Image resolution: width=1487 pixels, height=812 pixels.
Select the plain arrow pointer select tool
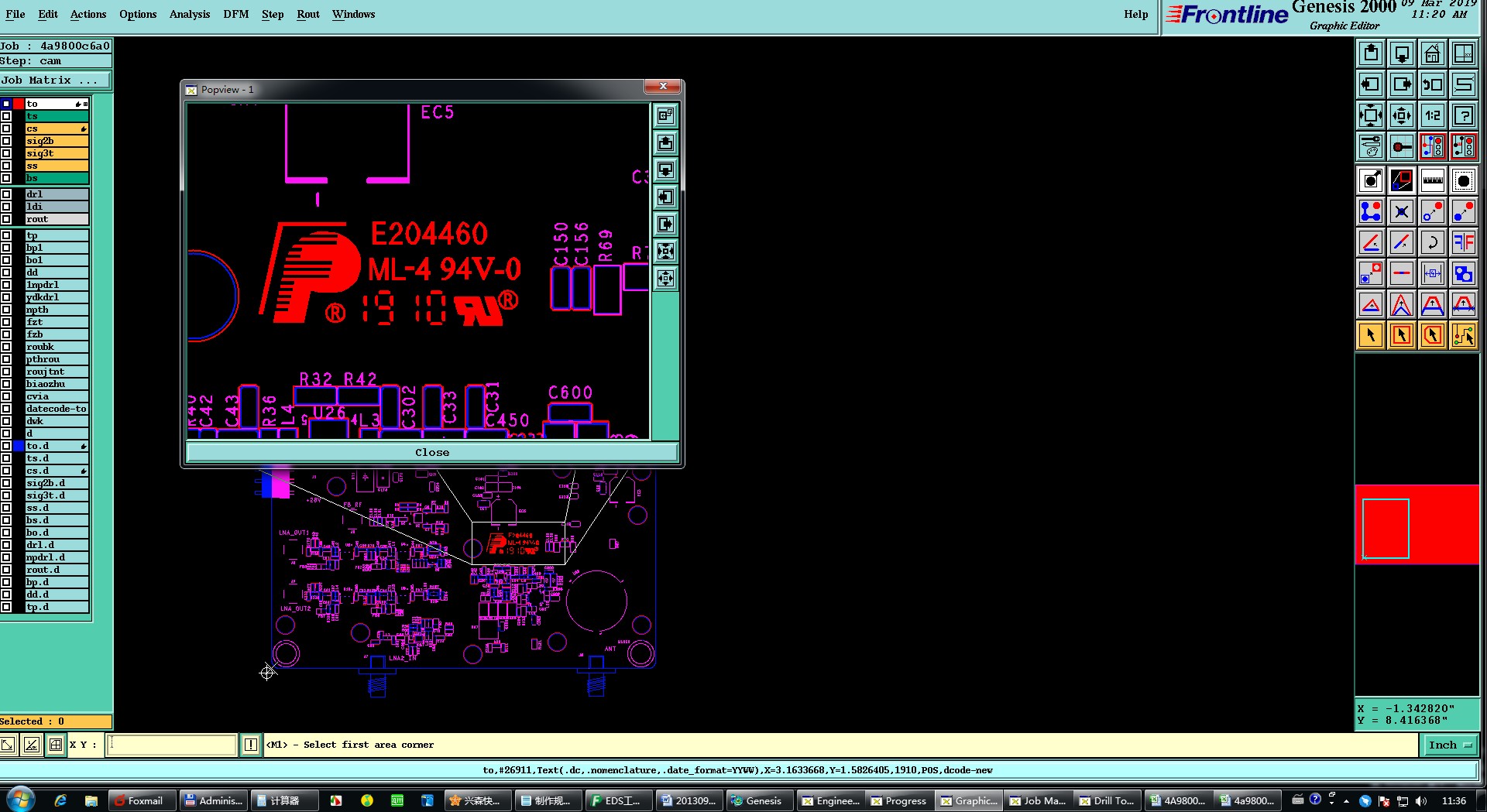[1371, 335]
